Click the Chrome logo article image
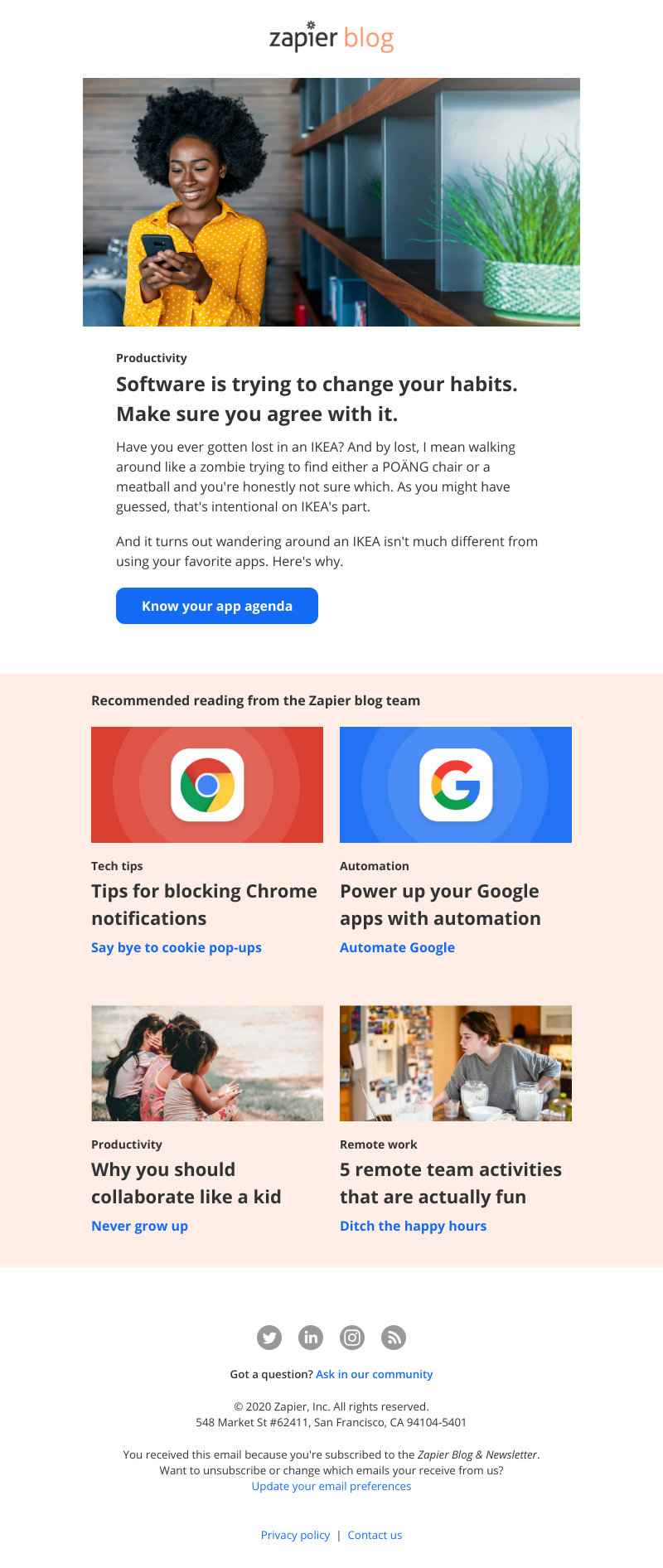Image resolution: width=663 pixels, height=1568 pixels. point(207,785)
